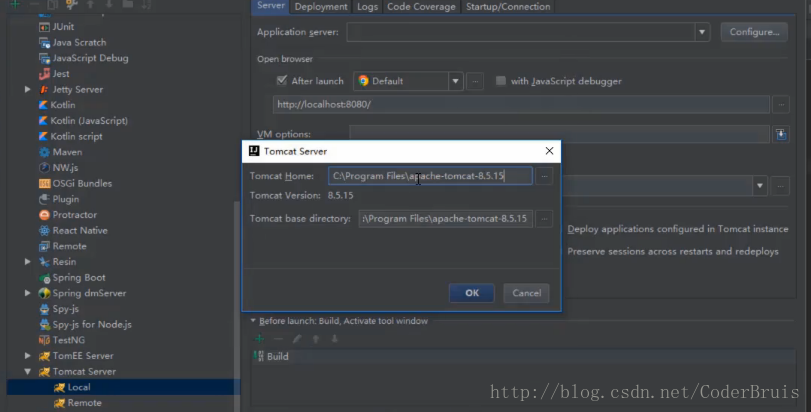Open the Logs tab

[x=367, y=7]
